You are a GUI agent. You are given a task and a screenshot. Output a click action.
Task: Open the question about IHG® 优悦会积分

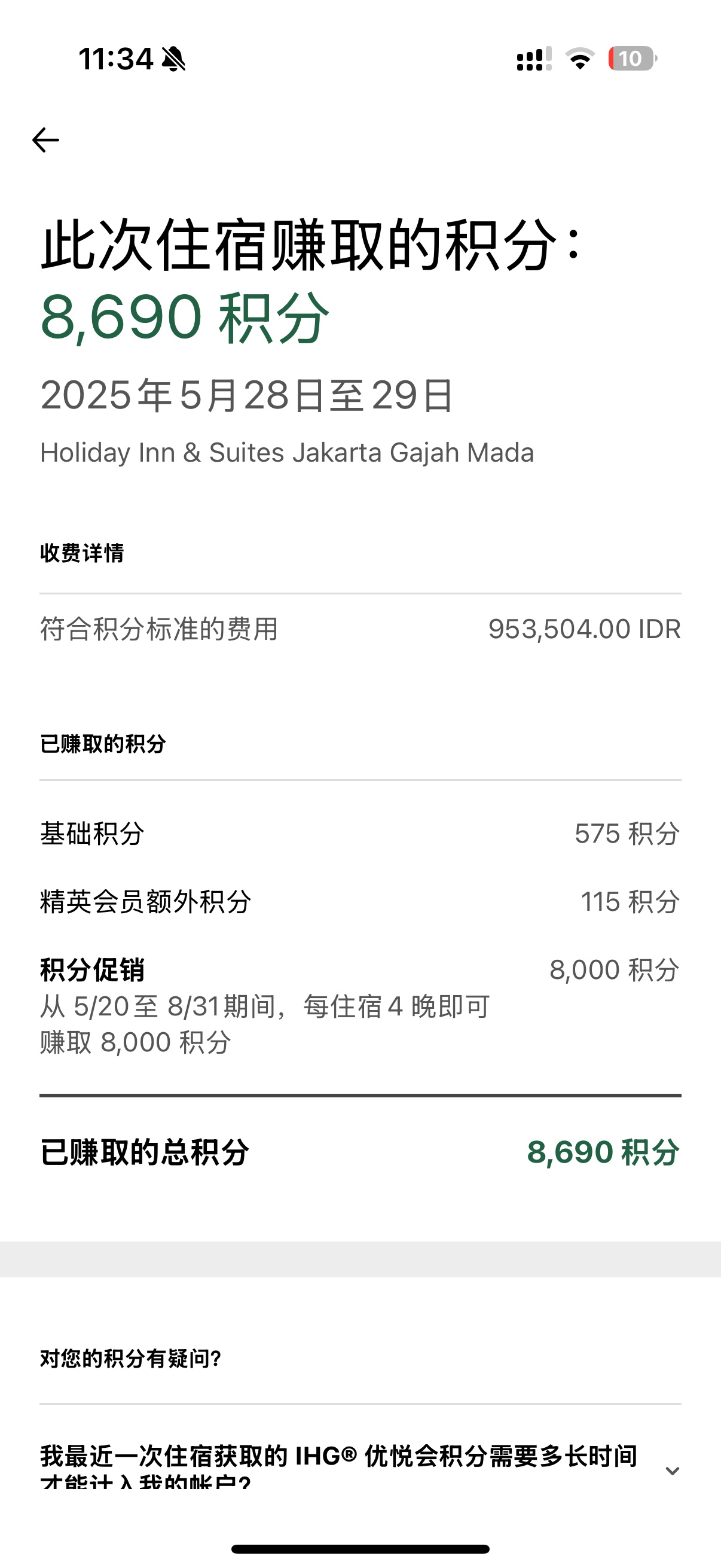coord(339,1466)
